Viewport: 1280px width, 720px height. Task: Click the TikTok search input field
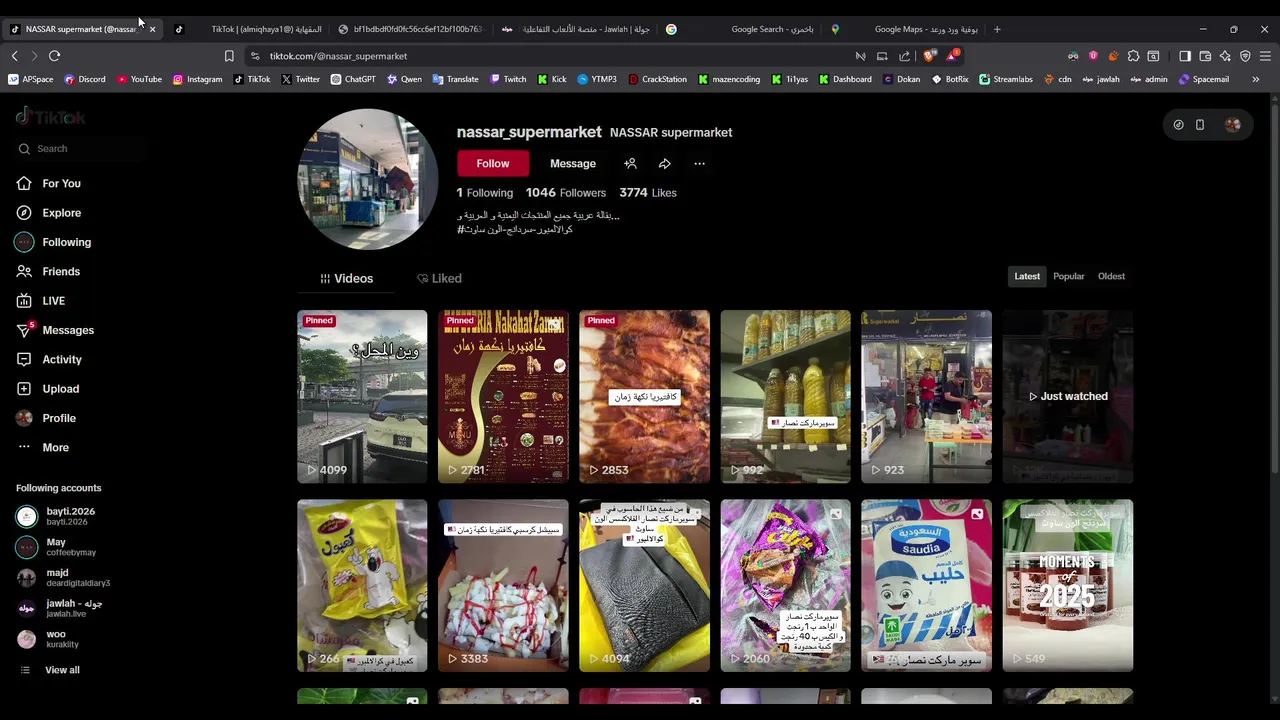(x=80, y=148)
